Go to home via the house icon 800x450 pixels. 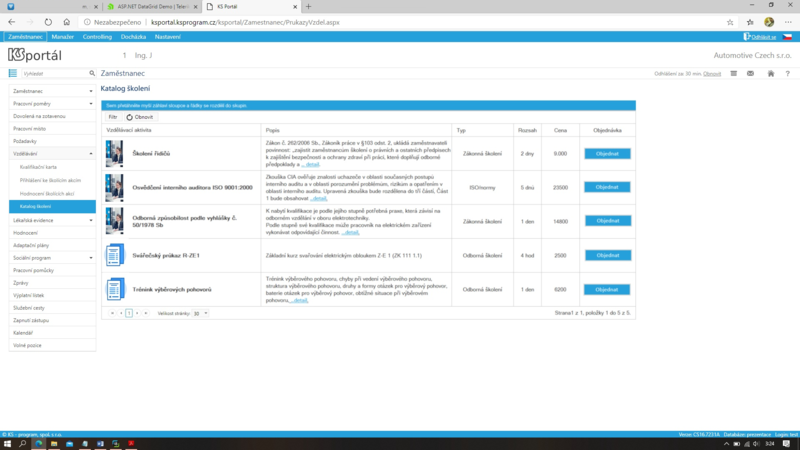click(x=771, y=73)
